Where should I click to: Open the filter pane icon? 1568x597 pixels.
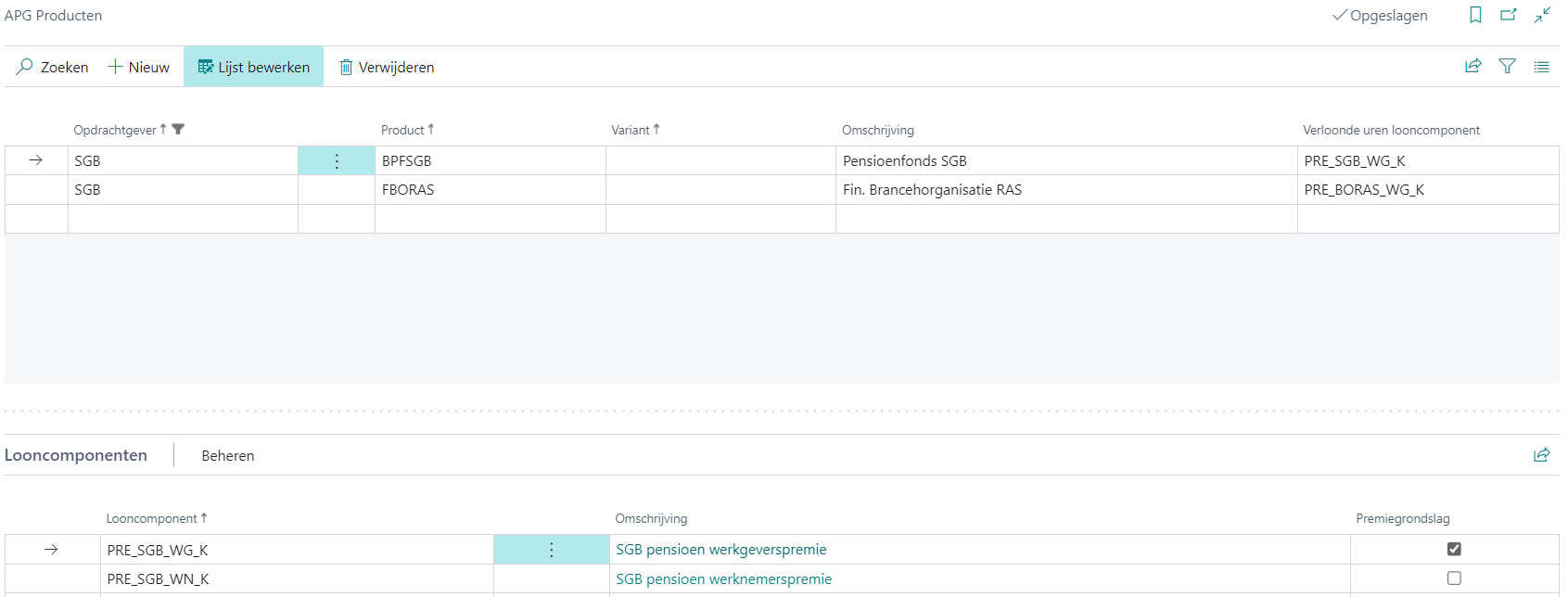[x=1507, y=66]
